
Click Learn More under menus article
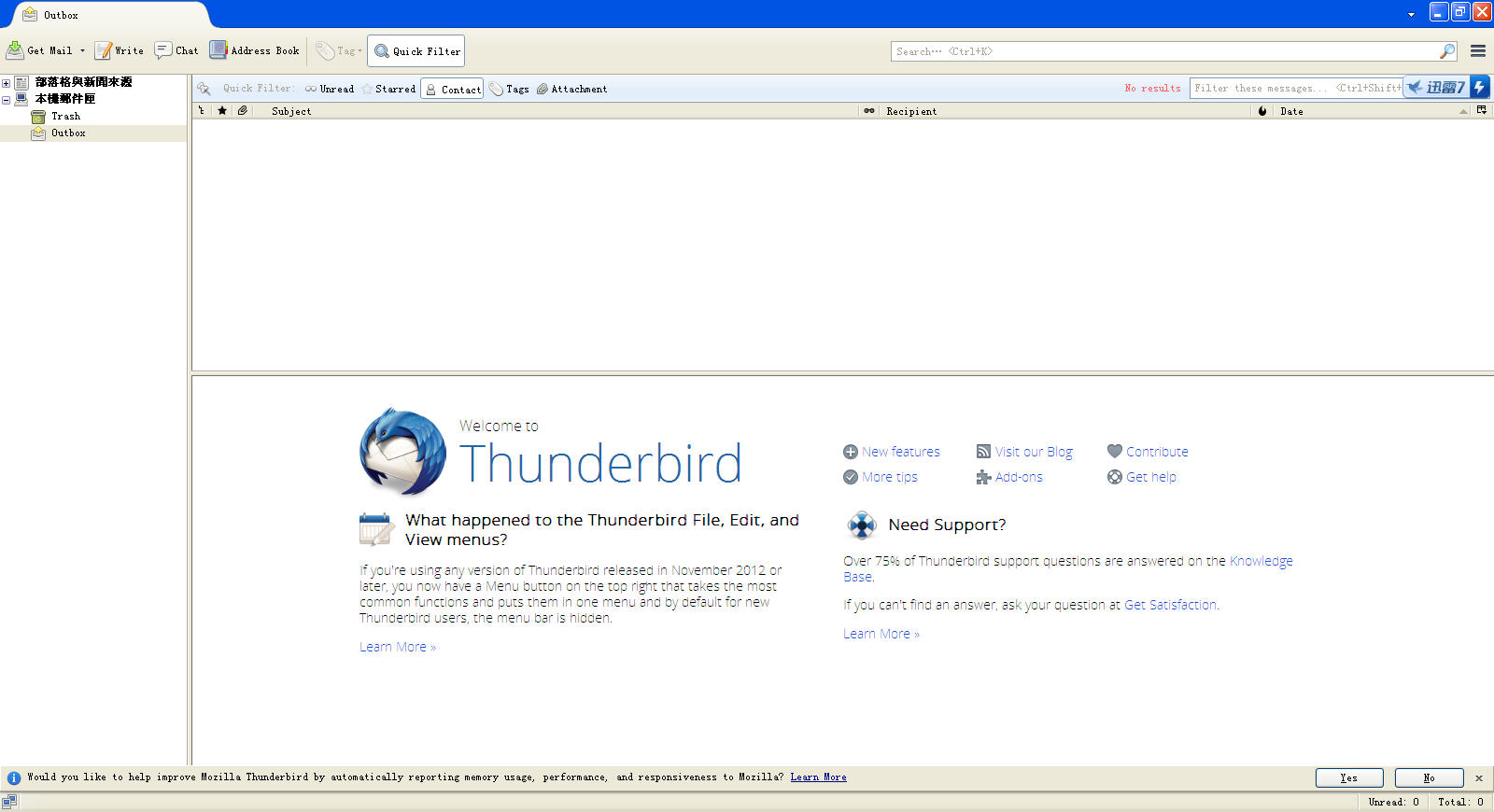click(398, 647)
